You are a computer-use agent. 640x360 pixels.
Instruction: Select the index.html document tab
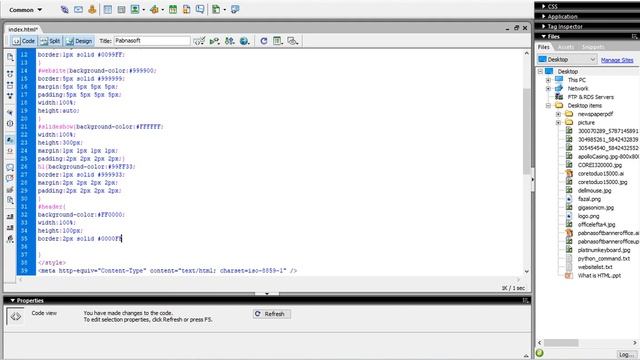click(x=23, y=29)
